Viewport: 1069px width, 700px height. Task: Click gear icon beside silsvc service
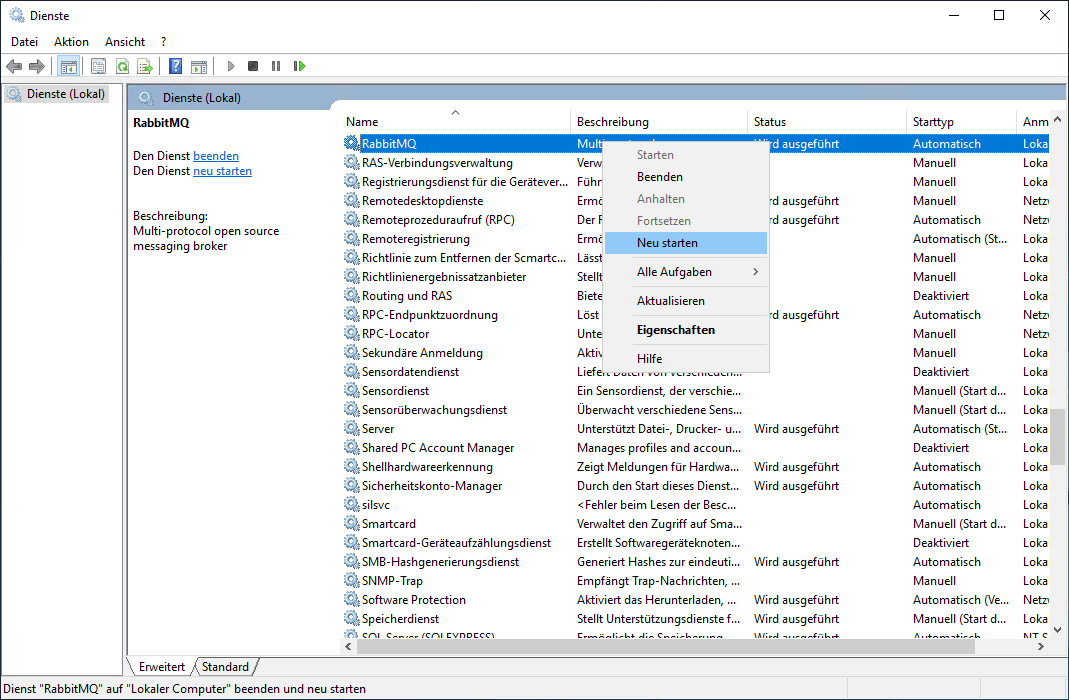pos(351,504)
